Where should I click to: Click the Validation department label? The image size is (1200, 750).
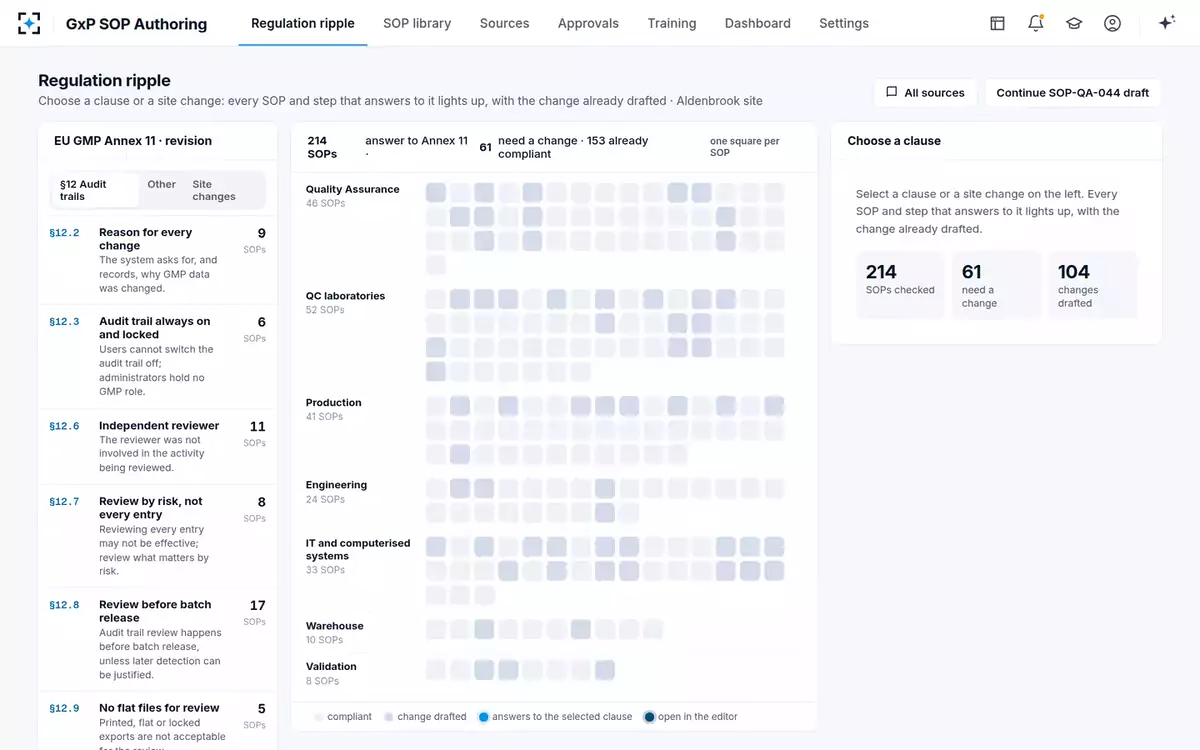[331, 666]
